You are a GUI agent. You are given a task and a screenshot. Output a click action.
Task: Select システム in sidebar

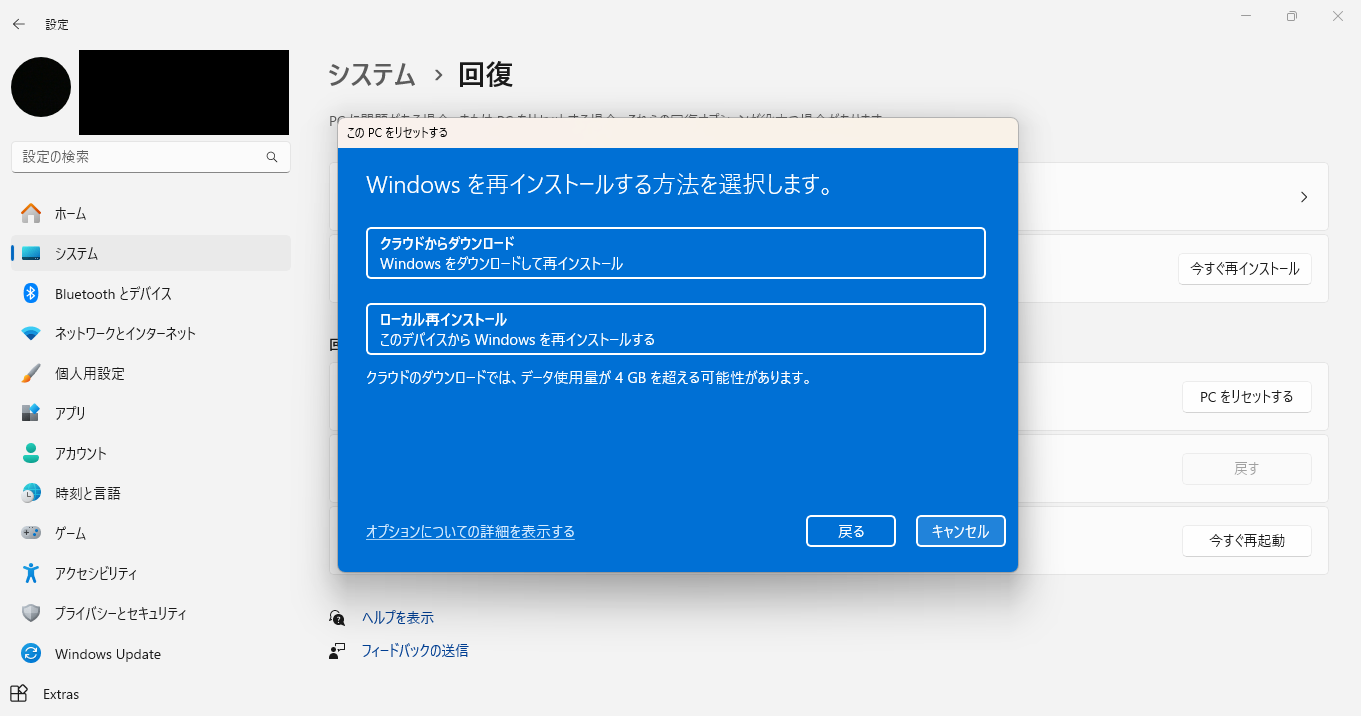coord(151,253)
